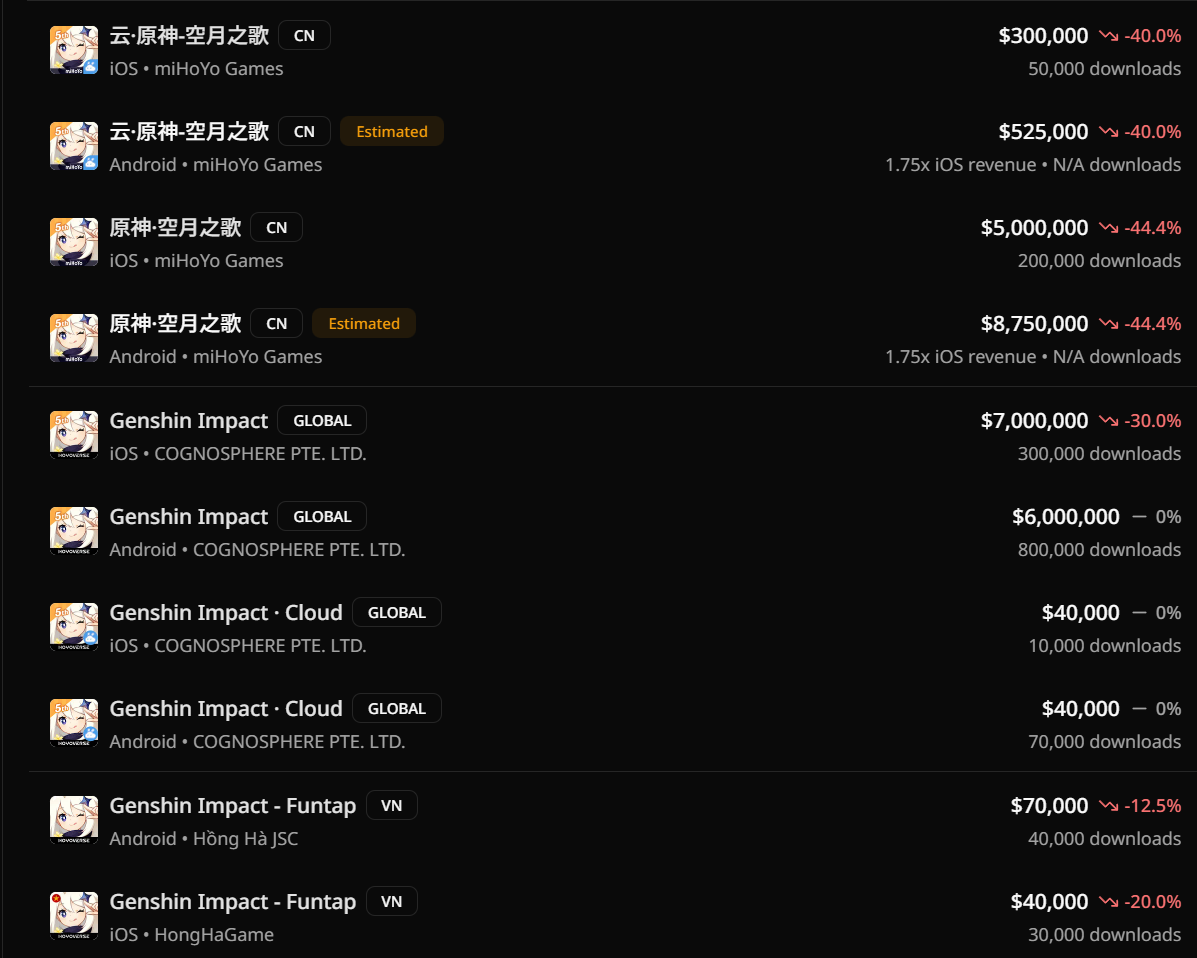
Task: Click downward trend arrow next to $8,750,000
Action: (x=1108, y=324)
